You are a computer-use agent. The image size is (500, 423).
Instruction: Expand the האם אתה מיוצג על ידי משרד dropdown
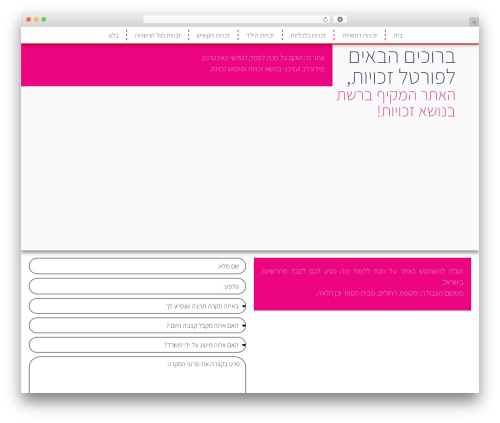coord(137,345)
